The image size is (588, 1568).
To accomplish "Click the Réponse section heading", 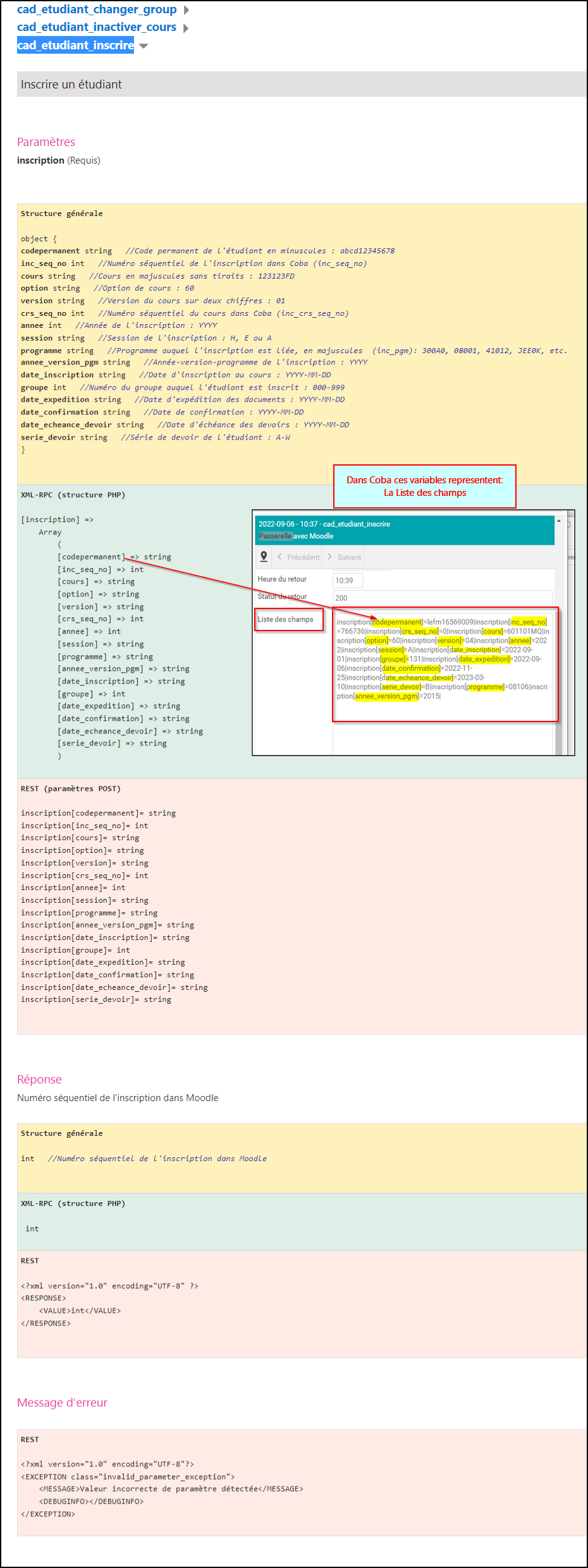I will tap(39, 1080).
